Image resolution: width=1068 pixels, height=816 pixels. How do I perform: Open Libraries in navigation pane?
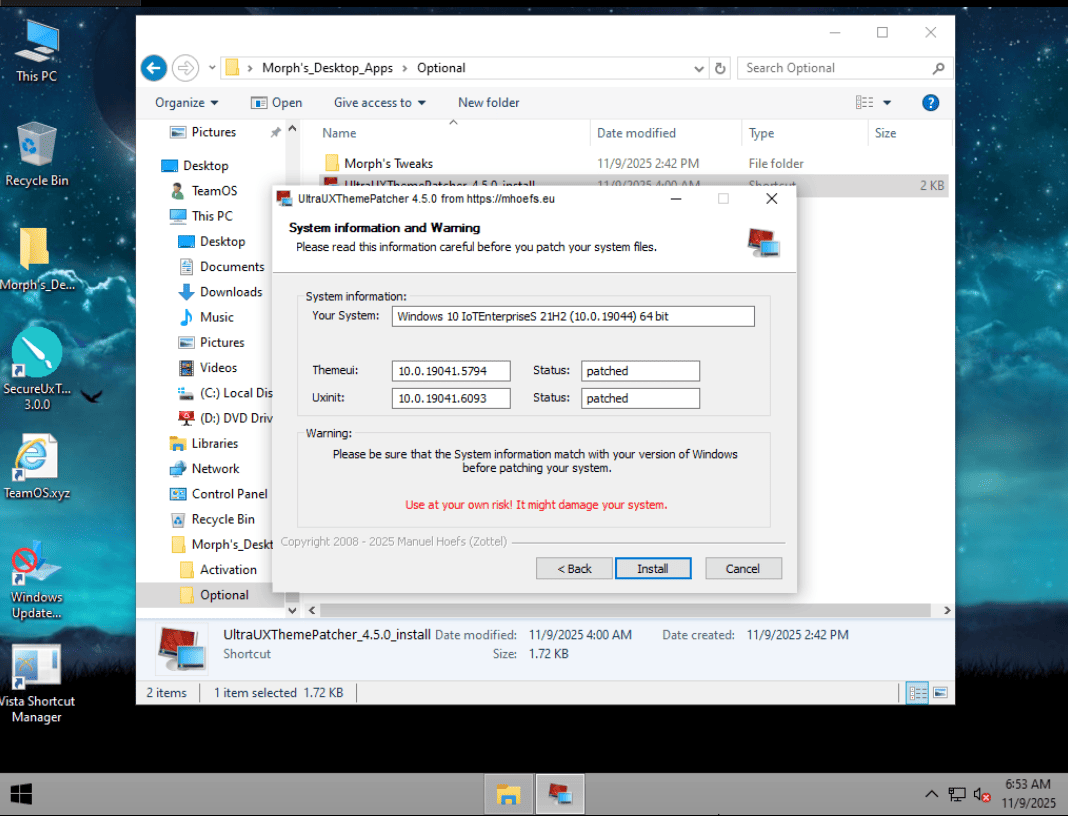(x=215, y=443)
